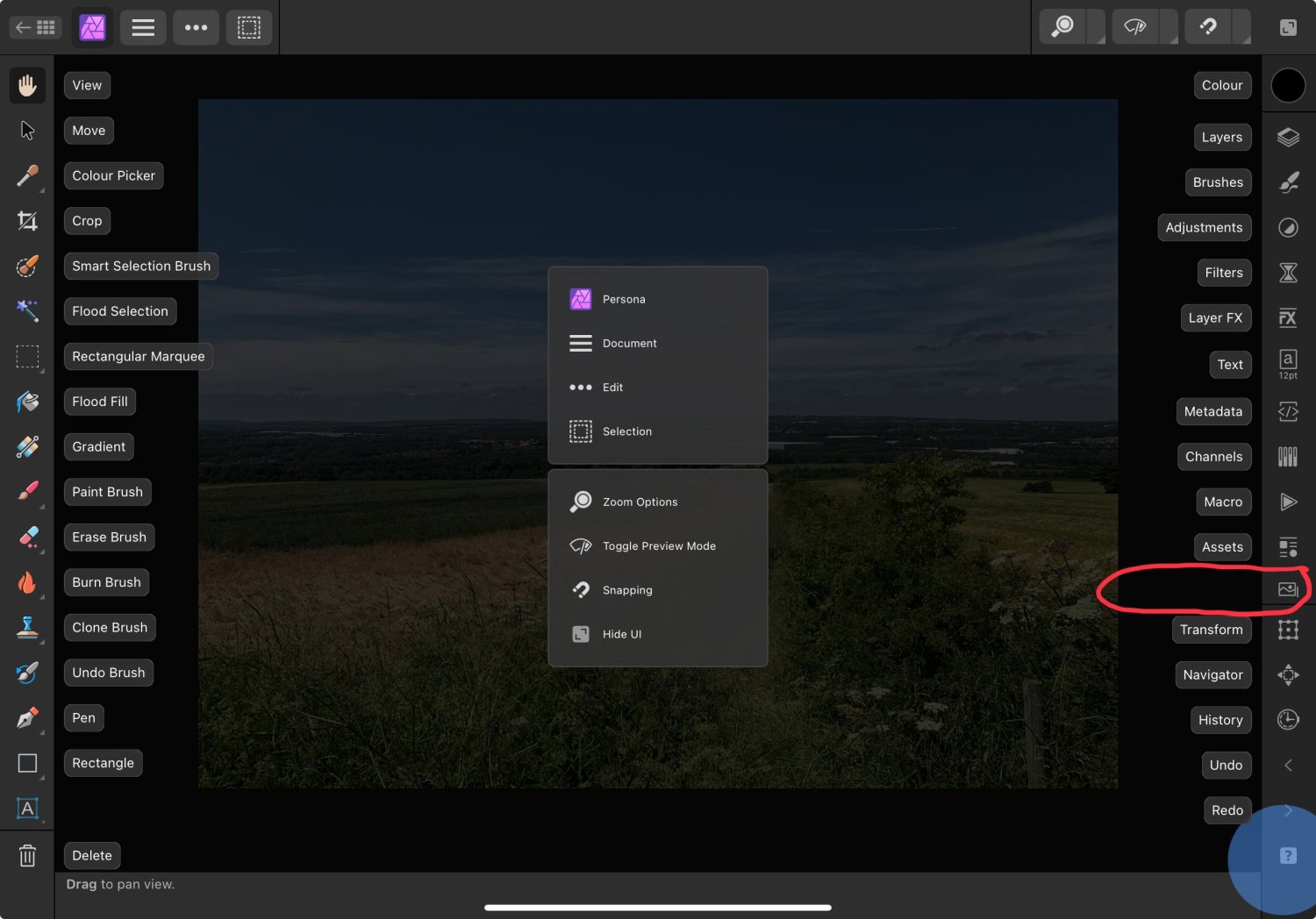1316x919 pixels.
Task: Click Persona entry in the help overlay
Action: pos(624,299)
